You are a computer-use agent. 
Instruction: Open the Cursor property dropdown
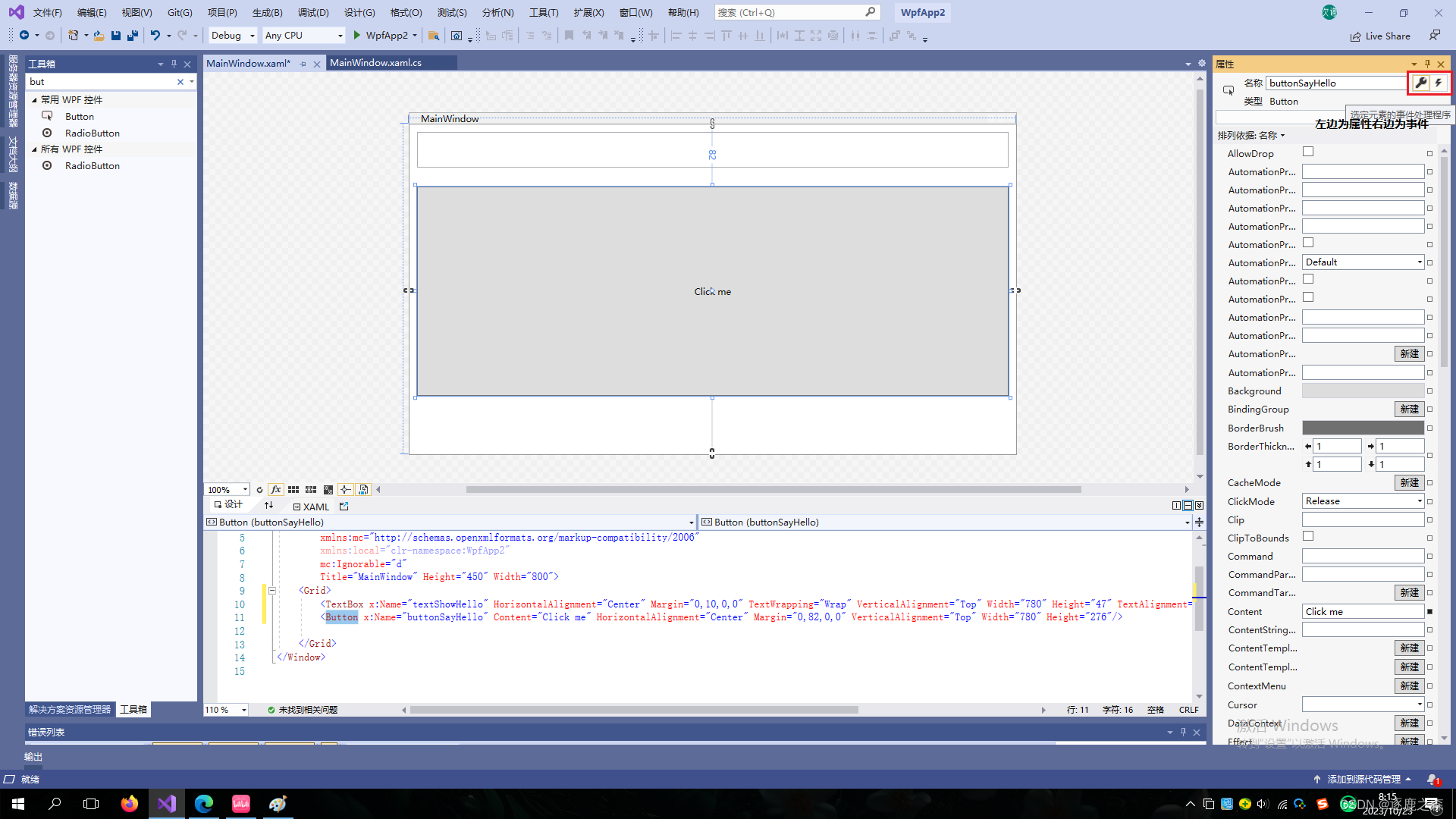(1363, 704)
